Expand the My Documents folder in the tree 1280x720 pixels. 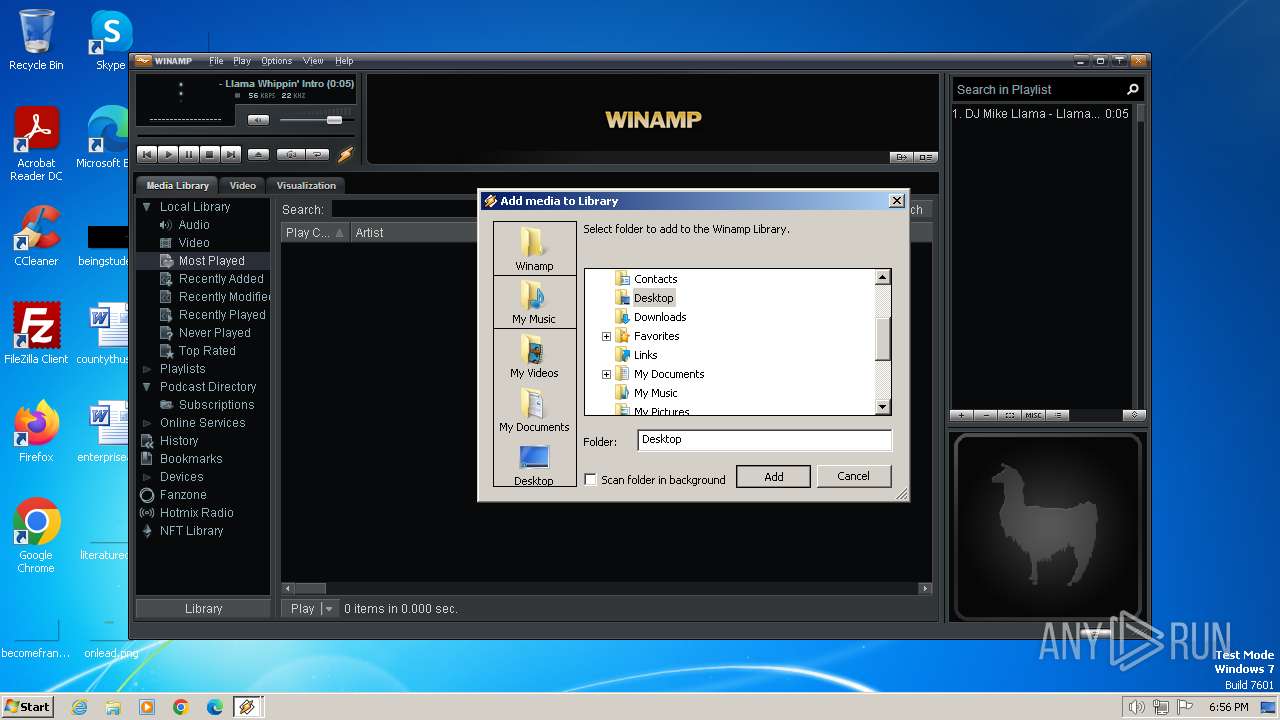tap(606, 374)
